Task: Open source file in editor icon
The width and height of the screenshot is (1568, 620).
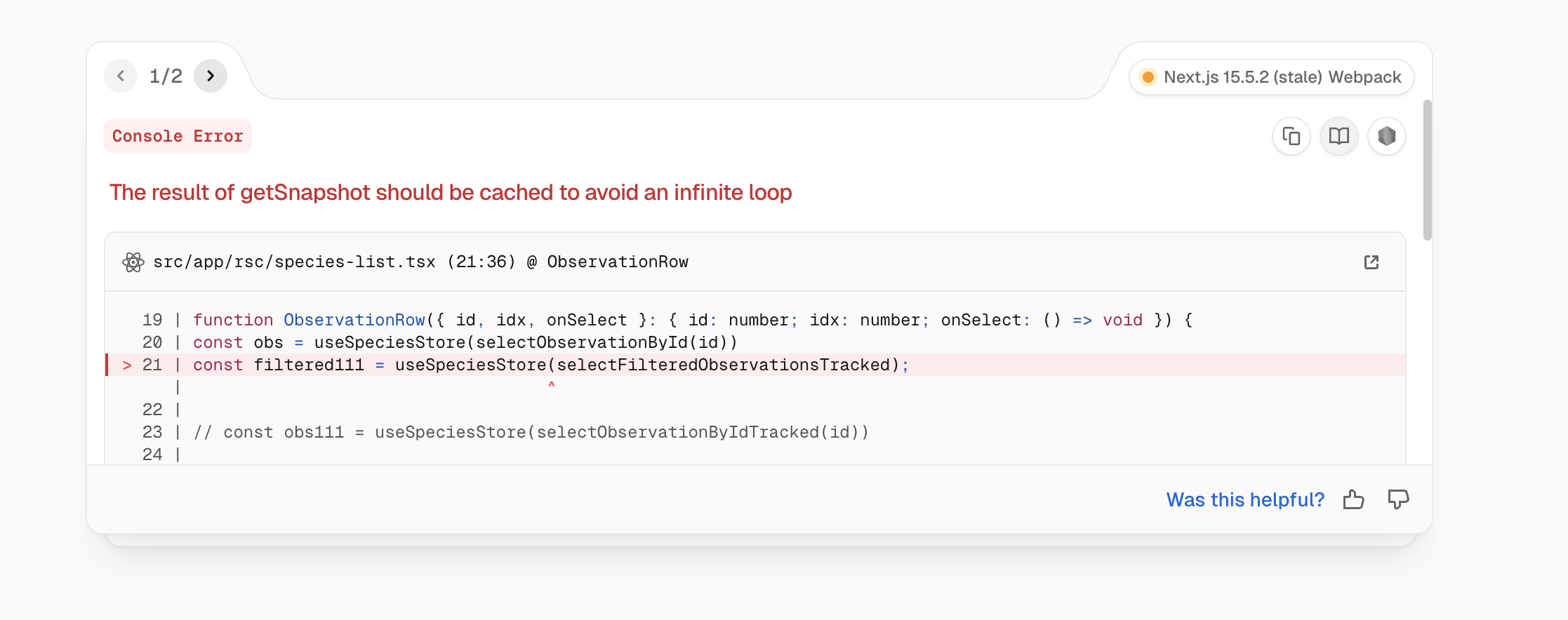Action: click(x=1371, y=262)
